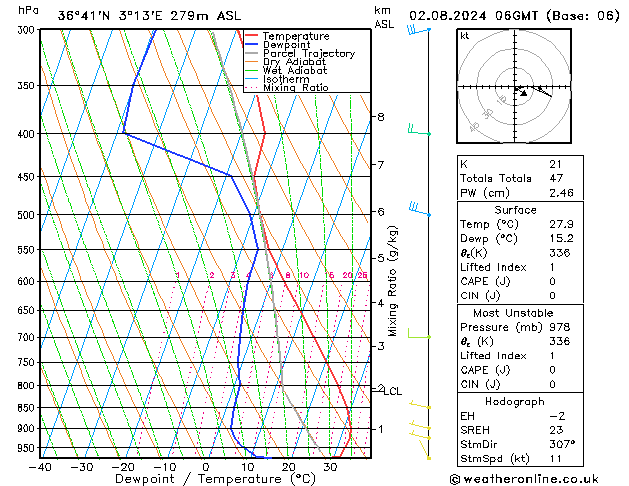Click the LCL marker label
629x486 pixels.
pos(392,391)
